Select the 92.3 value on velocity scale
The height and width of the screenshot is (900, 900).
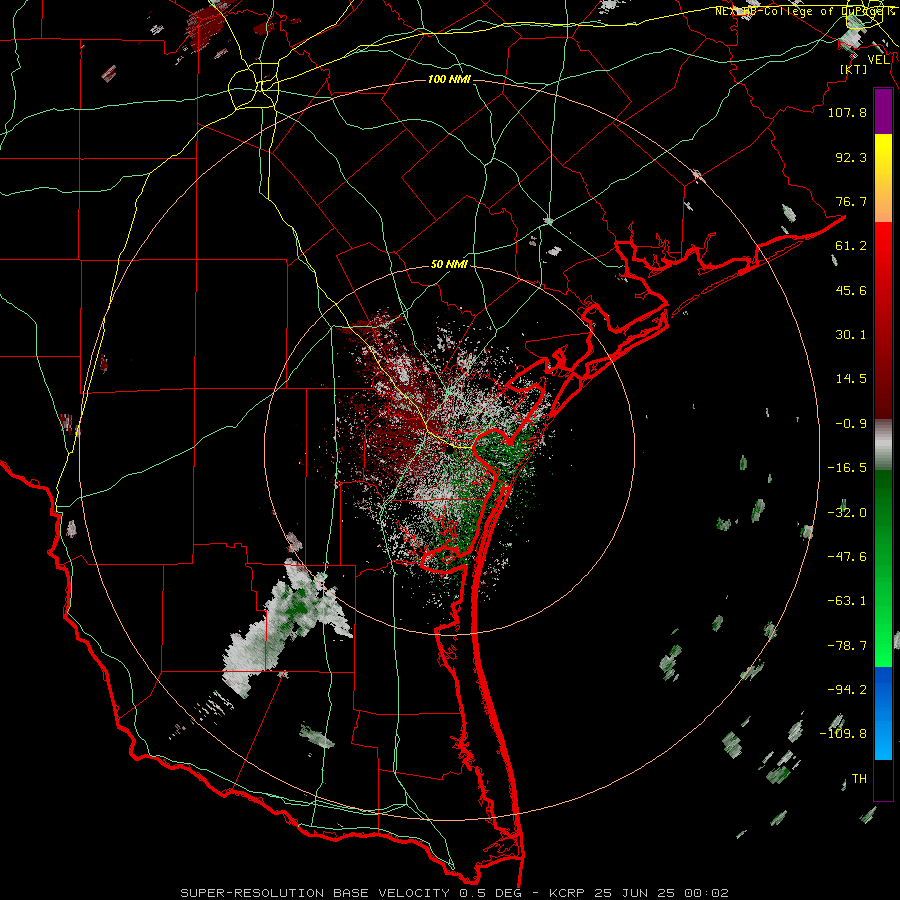[851, 157]
